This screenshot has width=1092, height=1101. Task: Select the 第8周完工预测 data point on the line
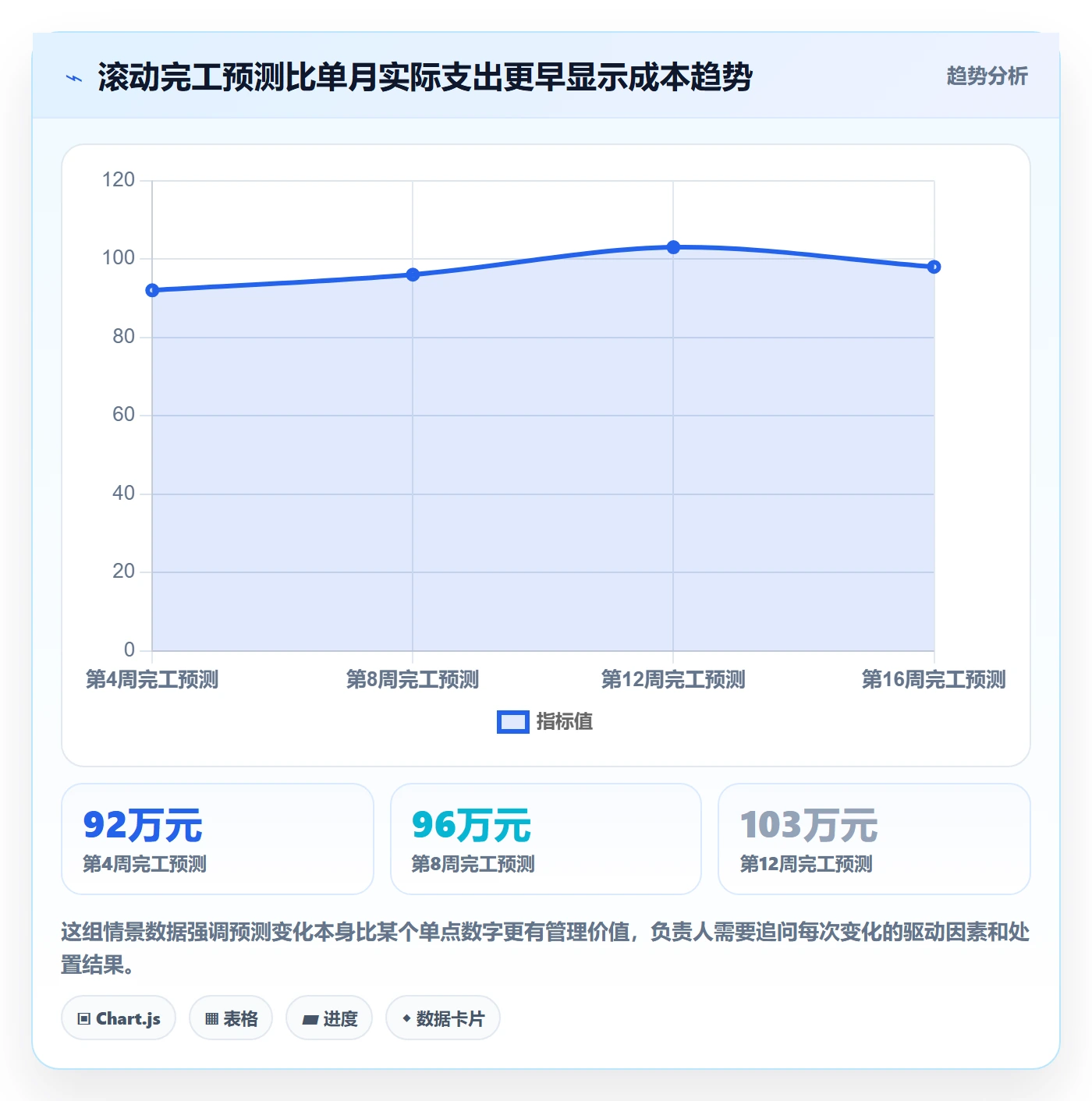413,274
